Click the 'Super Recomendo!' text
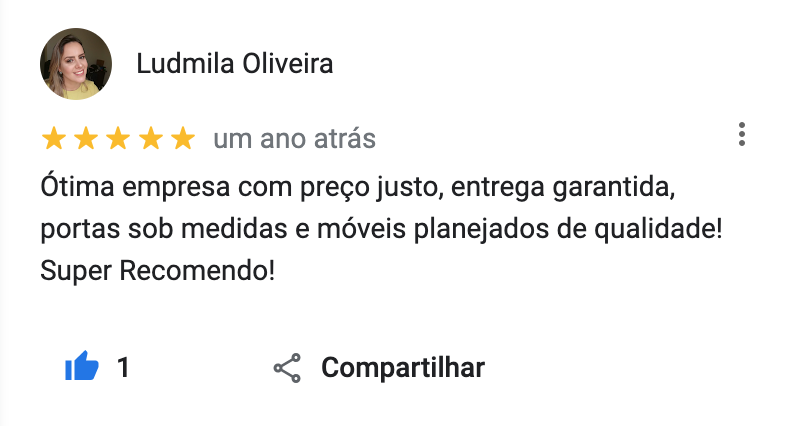The height and width of the screenshot is (426, 802). 157,270
